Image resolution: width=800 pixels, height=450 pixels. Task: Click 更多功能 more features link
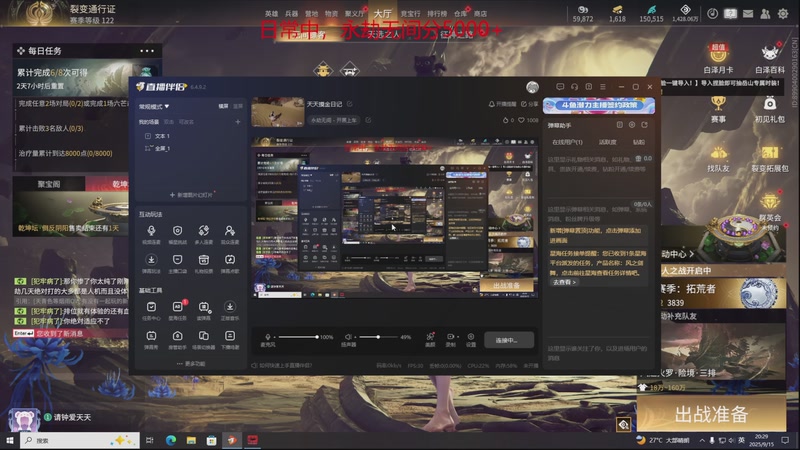click(x=191, y=364)
